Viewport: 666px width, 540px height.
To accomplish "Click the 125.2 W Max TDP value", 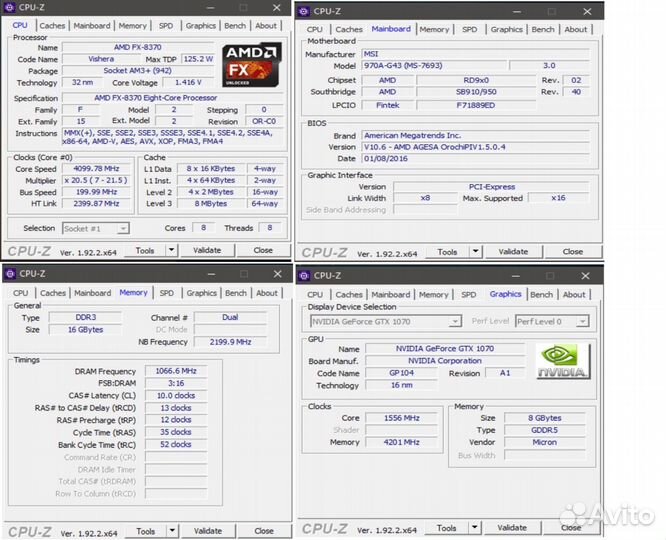I will click(x=199, y=59).
